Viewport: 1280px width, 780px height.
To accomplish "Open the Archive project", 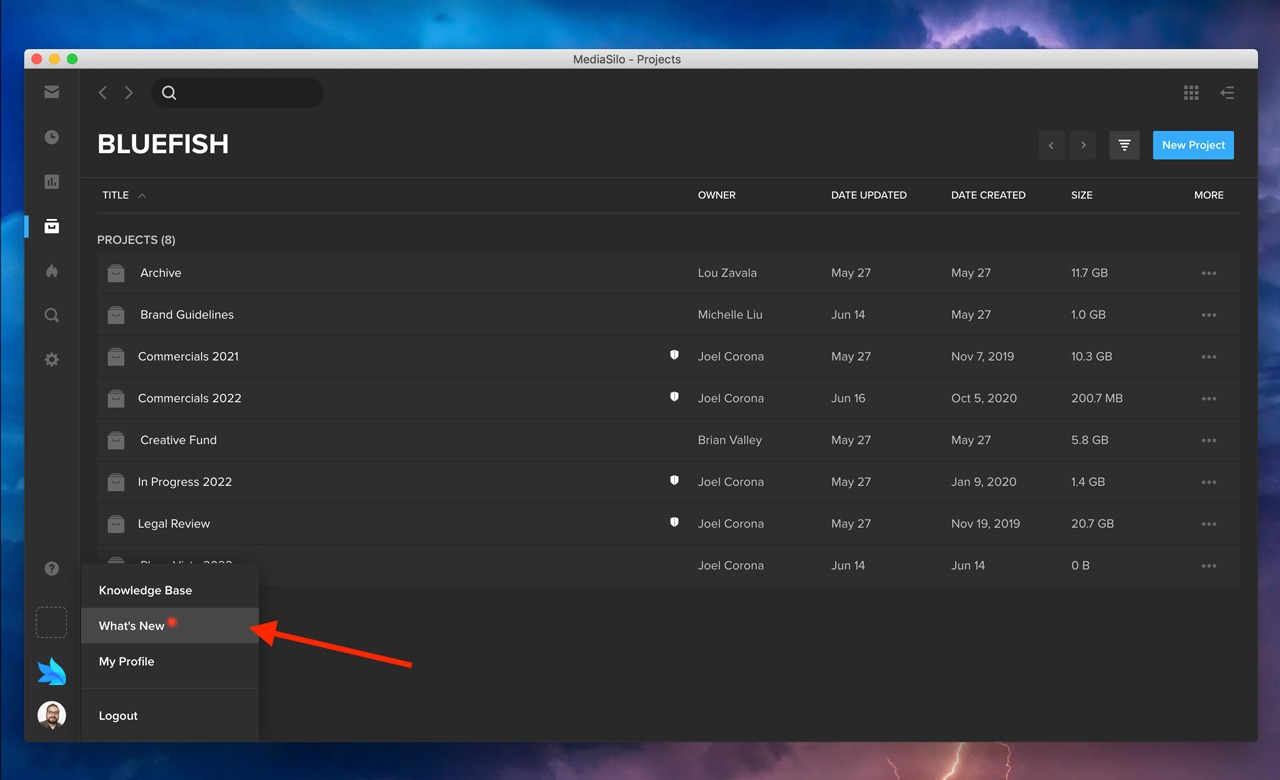I will pyautogui.click(x=160, y=273).
